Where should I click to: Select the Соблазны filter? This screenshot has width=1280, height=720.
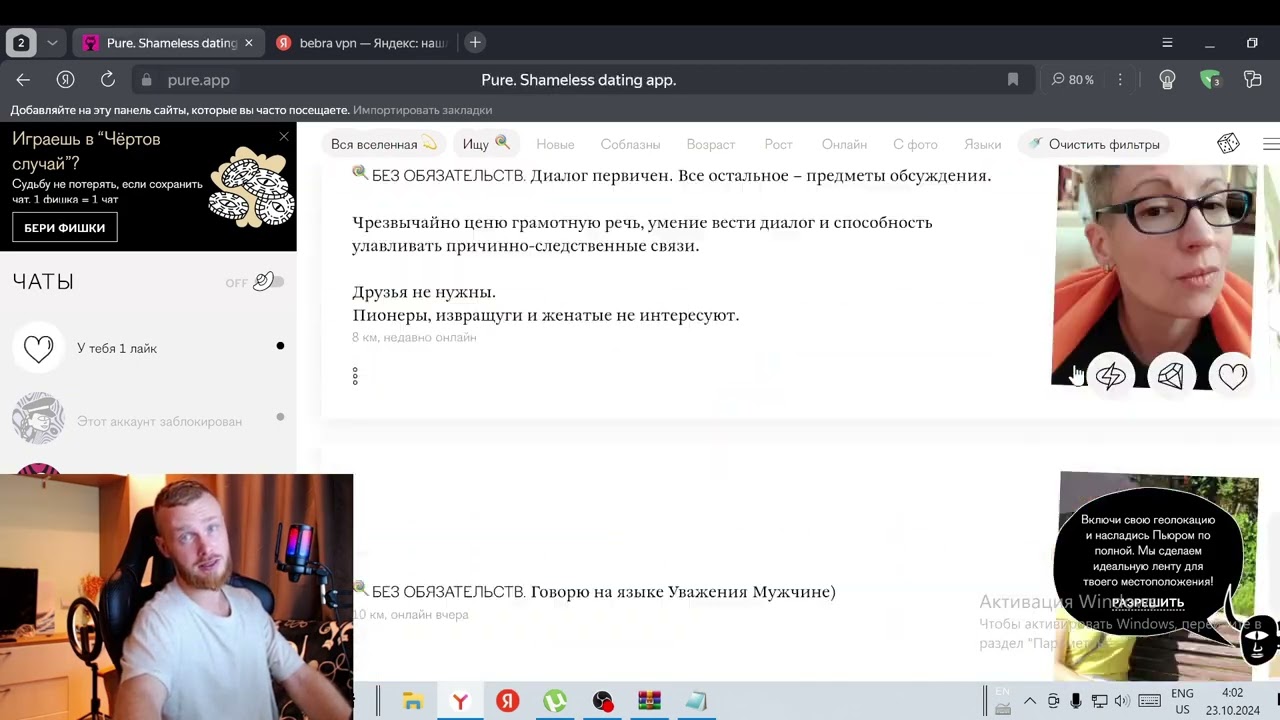coord(630,145)
